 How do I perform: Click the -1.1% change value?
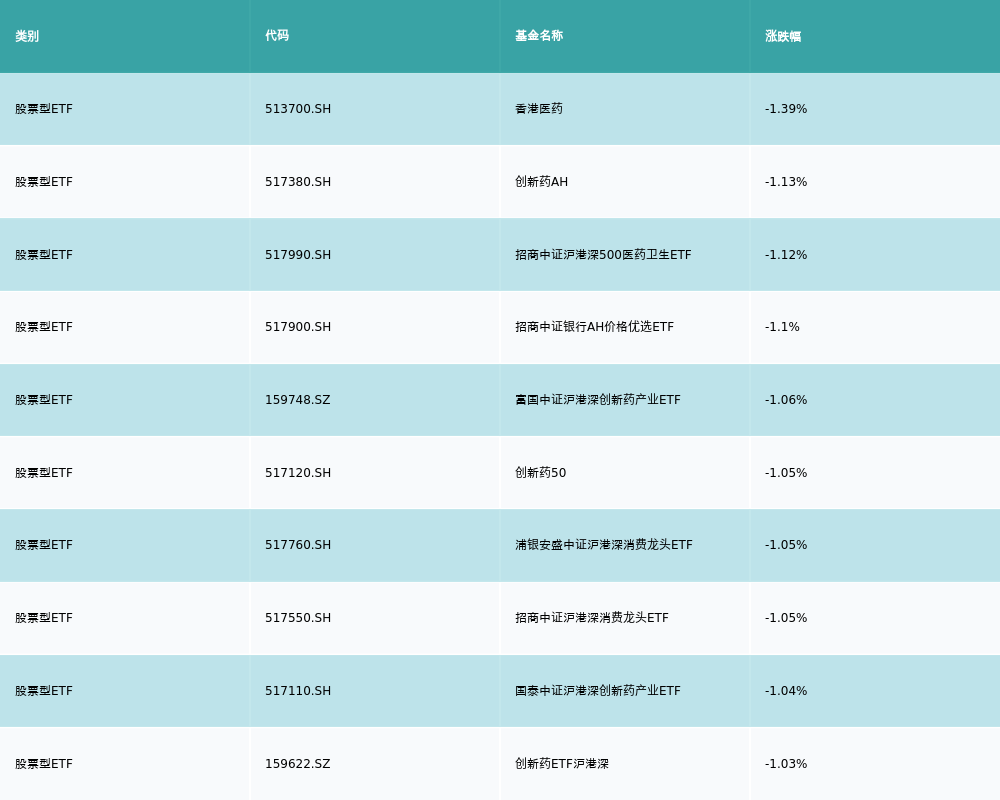782,327
